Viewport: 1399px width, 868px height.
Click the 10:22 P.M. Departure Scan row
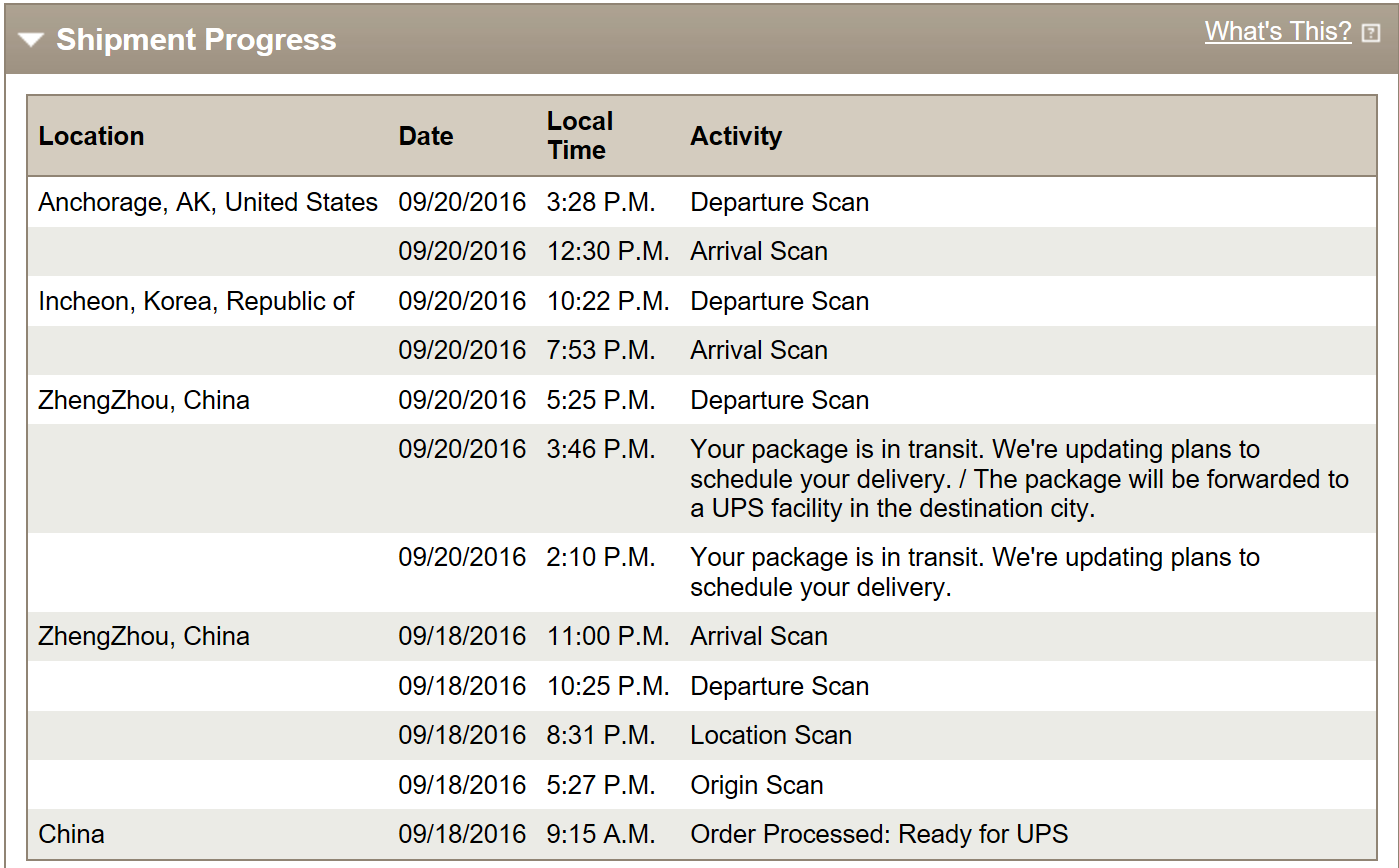[702, 301]
